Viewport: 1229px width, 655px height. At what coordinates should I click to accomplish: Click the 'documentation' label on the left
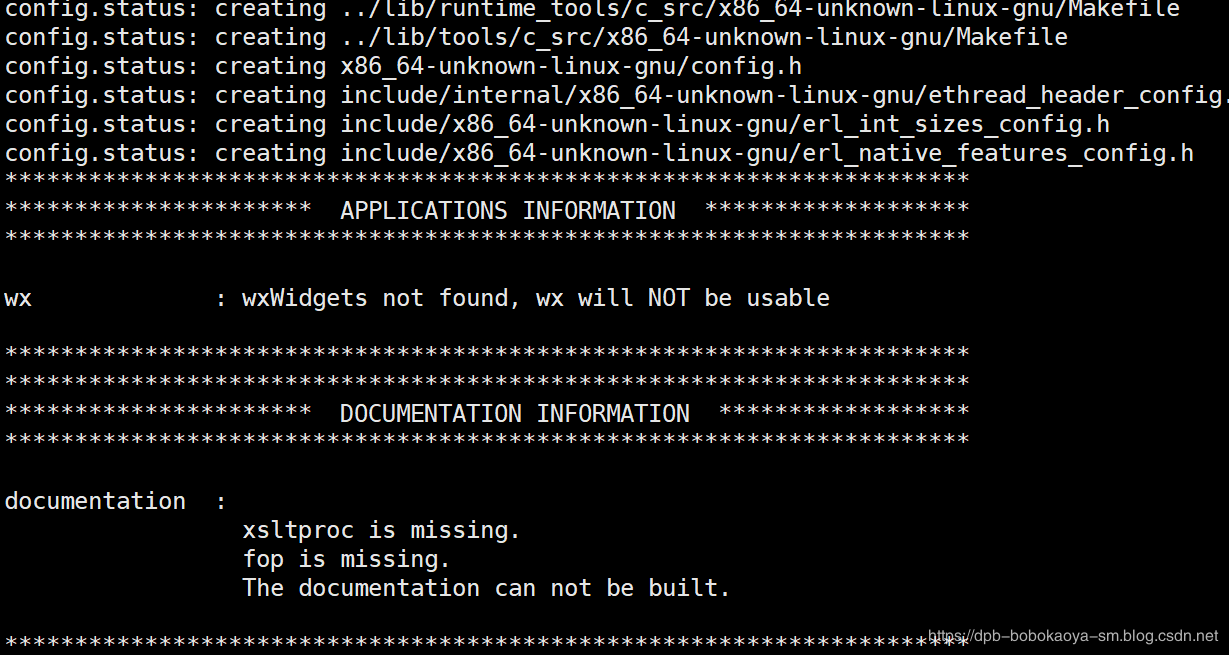[95, 501]
